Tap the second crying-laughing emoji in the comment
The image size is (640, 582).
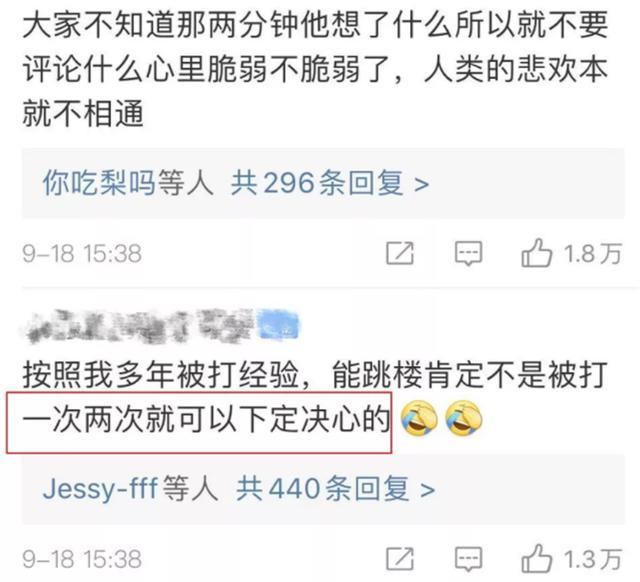463,420
